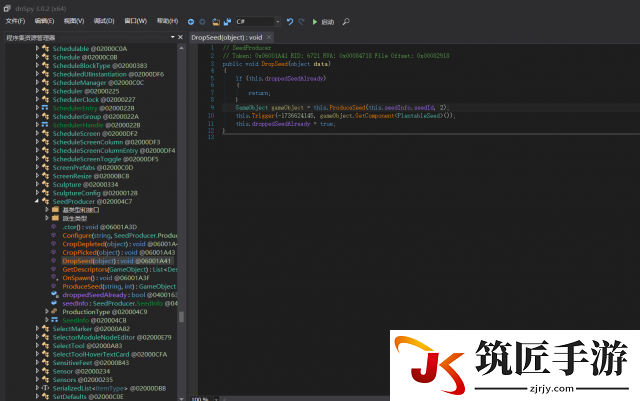Open the 编辑(E) menu
Screen dimensions: 640x401
tap(44, 21)
